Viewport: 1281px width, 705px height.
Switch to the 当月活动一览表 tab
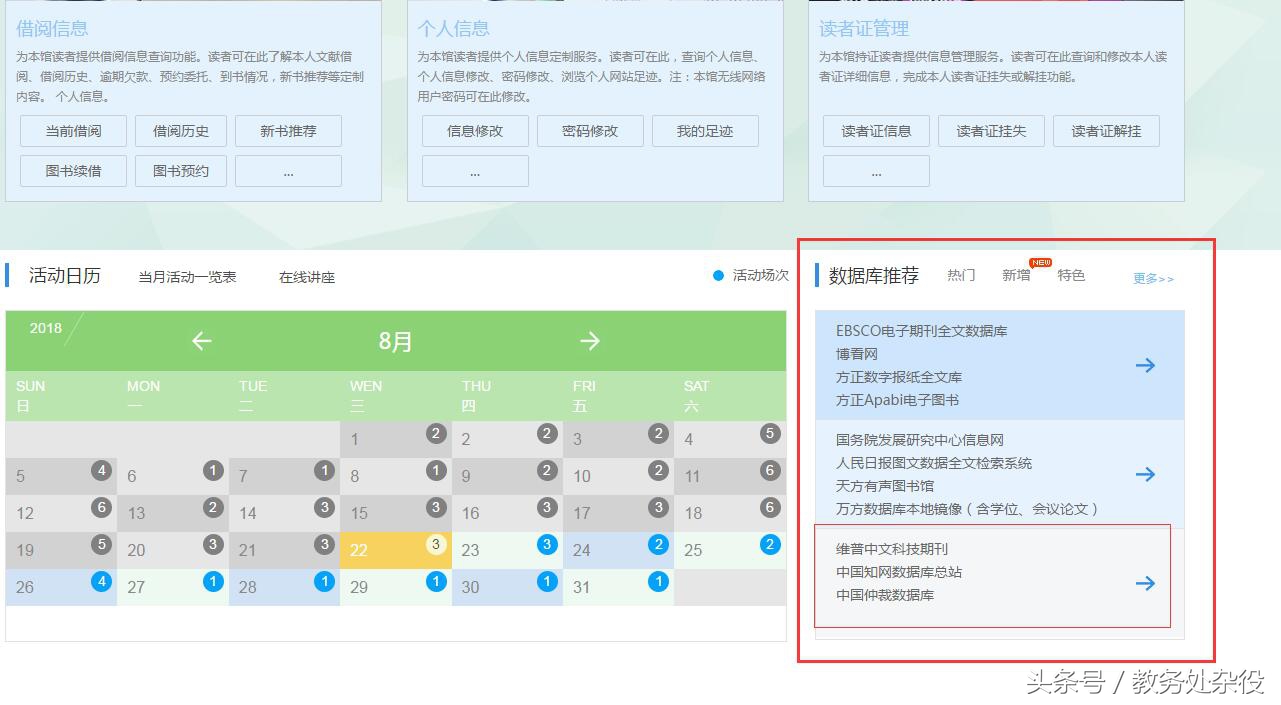point(186,276)
